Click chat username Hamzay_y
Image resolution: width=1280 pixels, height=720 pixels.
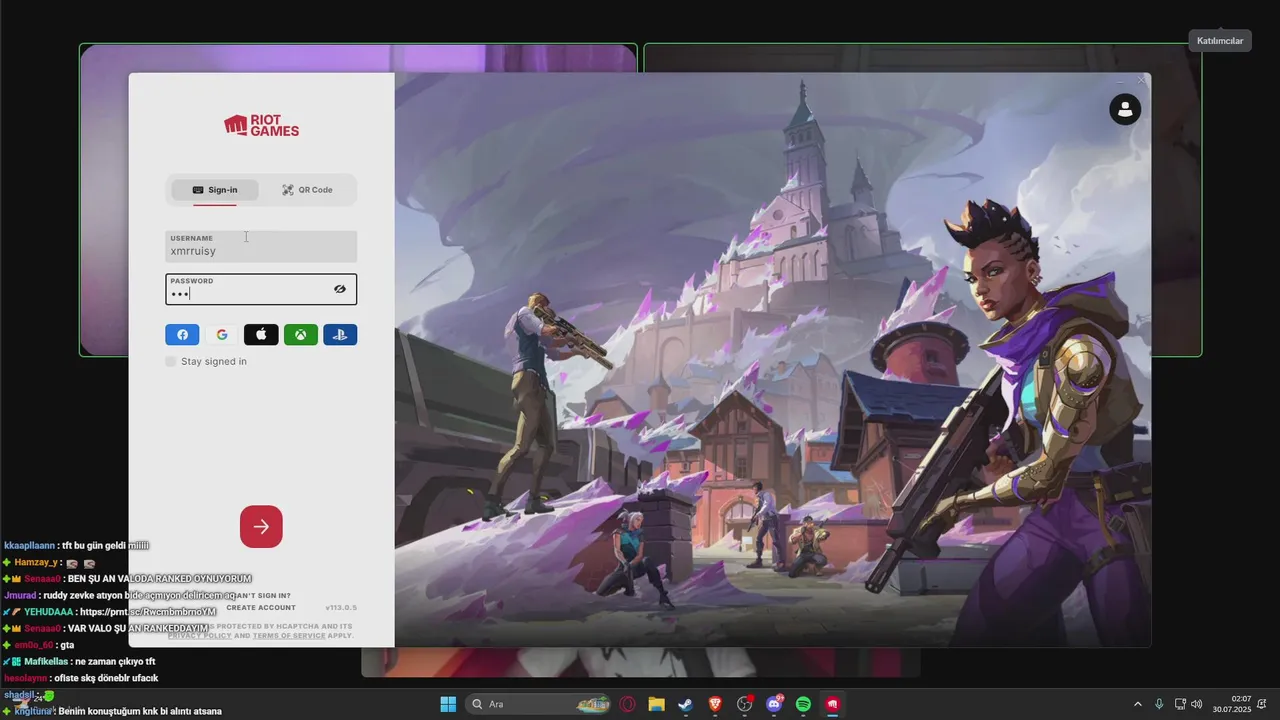[36, 563]
